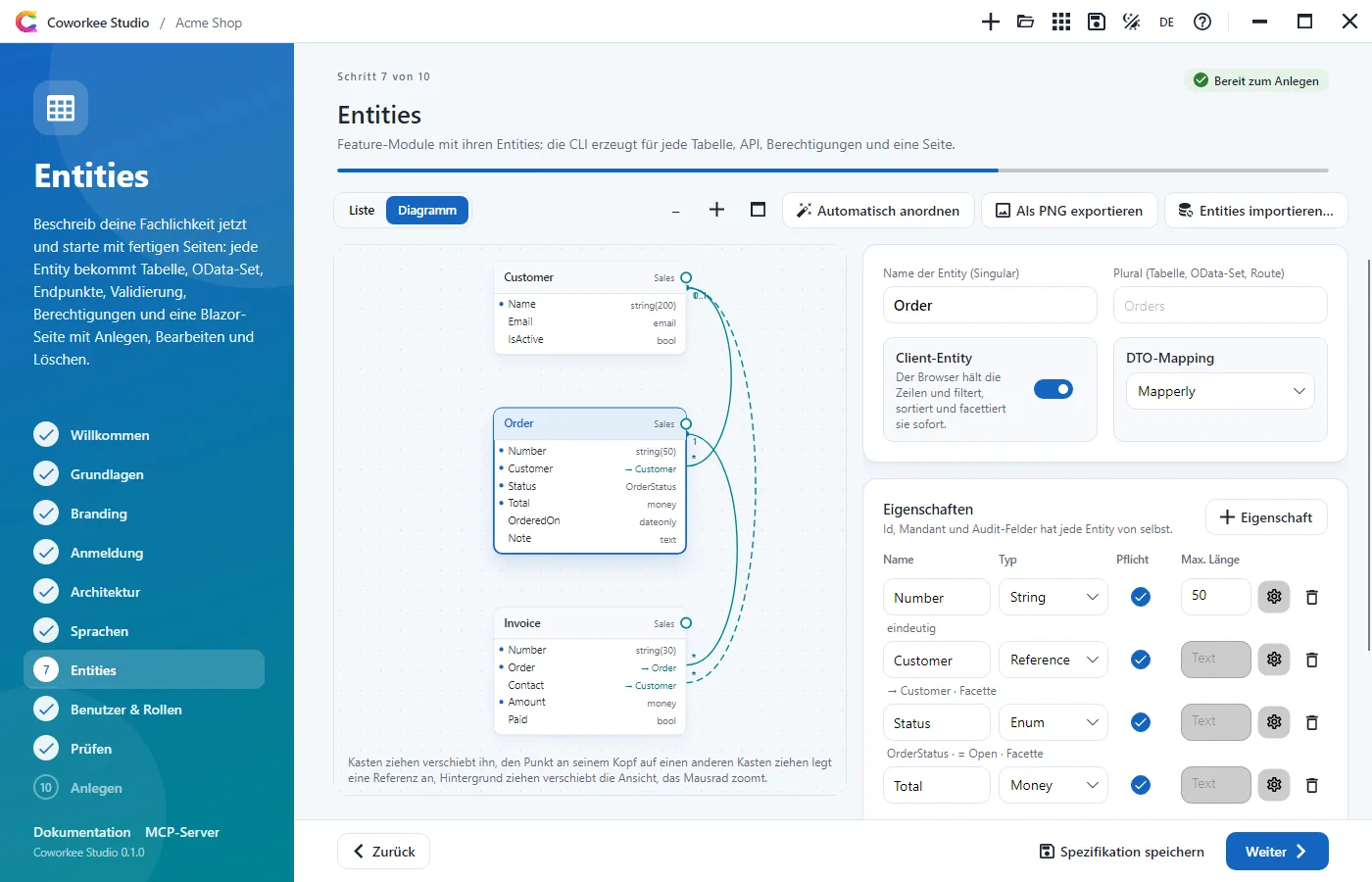1372x882 pixels.
Task: Zoom out the diagram with the minus icon
Action: click(675, 211)
